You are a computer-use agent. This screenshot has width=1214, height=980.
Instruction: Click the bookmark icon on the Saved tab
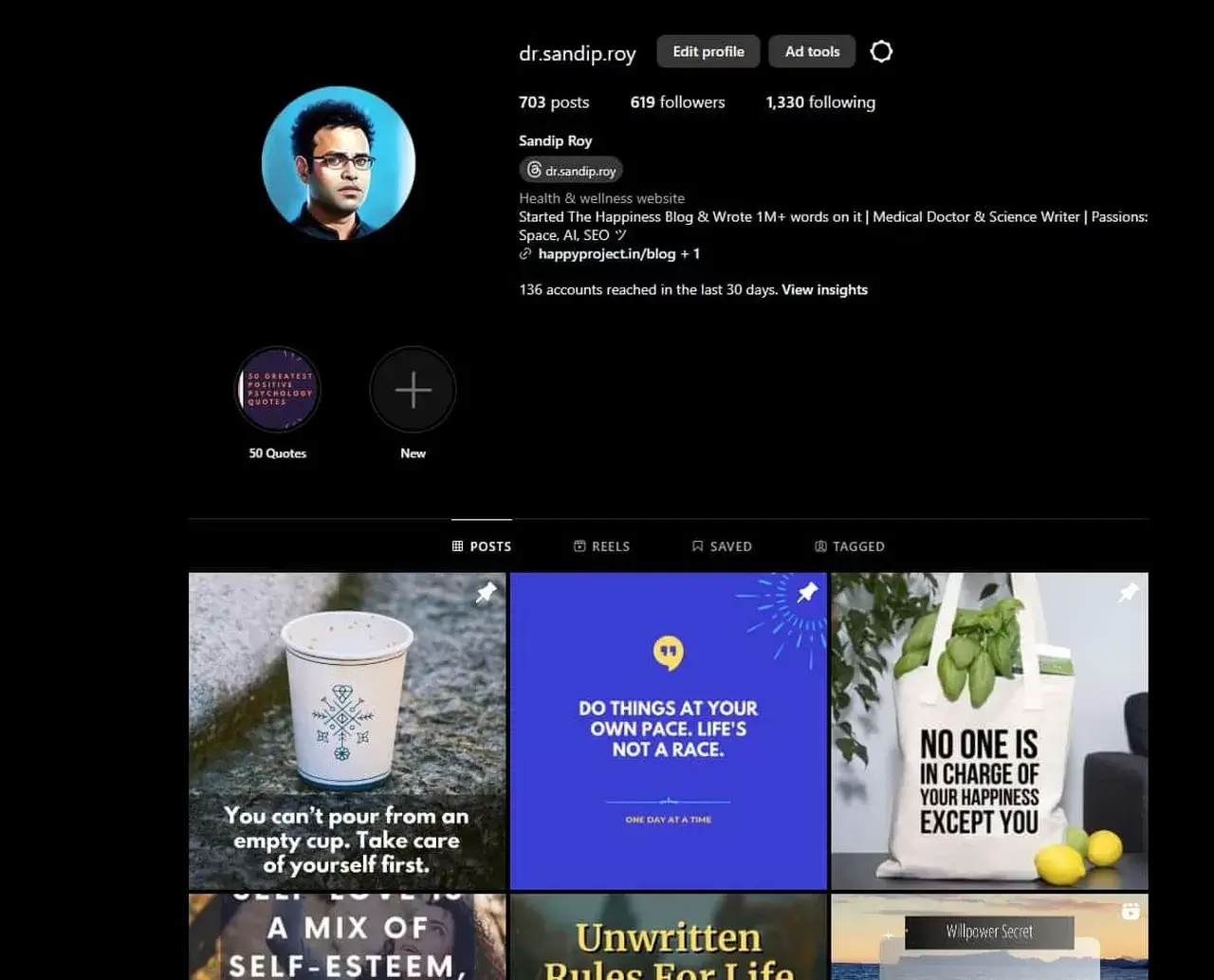699,545
